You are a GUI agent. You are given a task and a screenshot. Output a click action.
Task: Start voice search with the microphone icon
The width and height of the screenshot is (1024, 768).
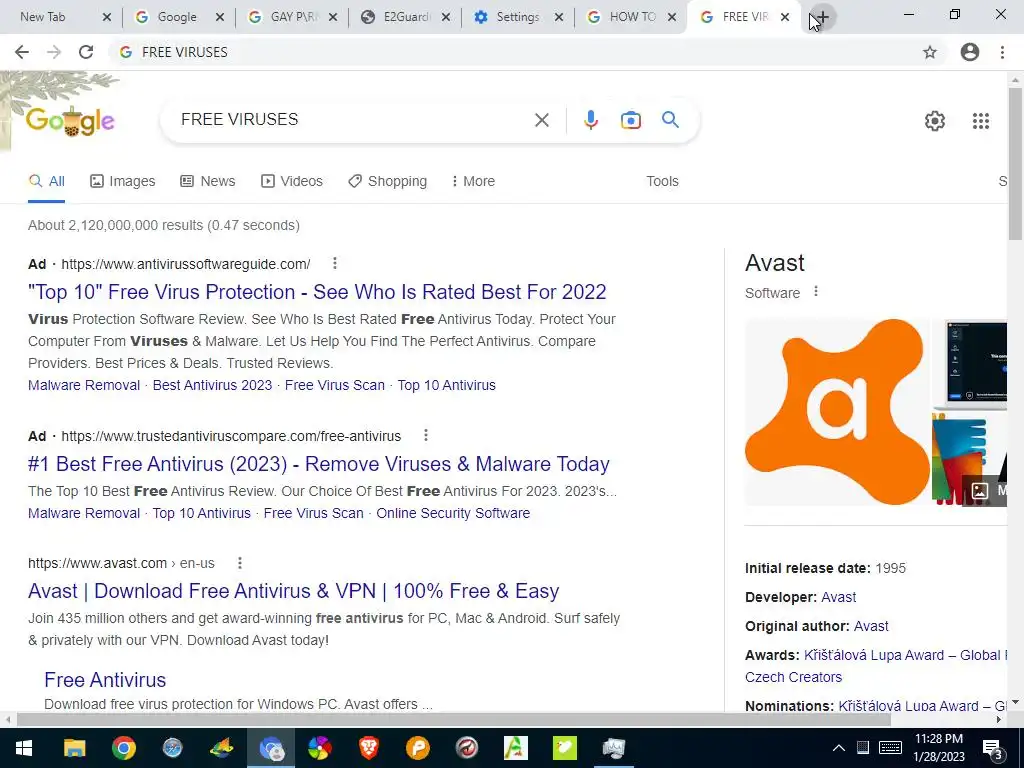(x=590, y=120)
